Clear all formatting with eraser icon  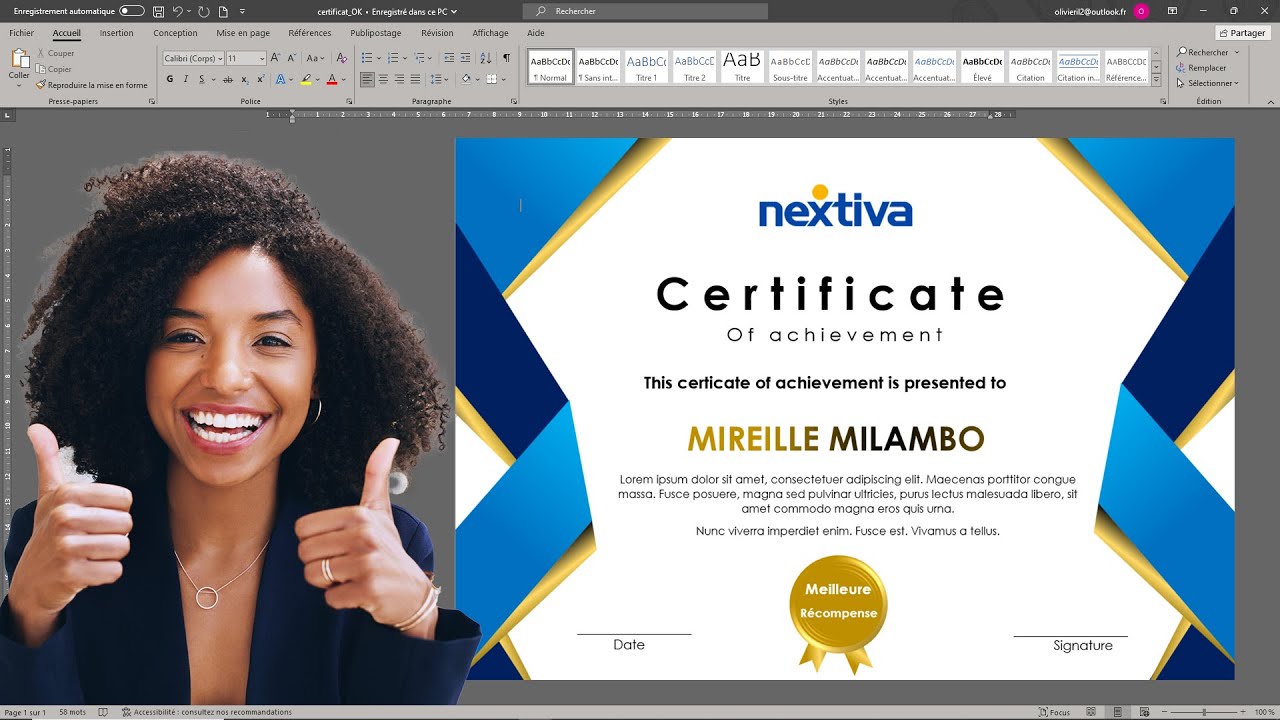[341, 58]
